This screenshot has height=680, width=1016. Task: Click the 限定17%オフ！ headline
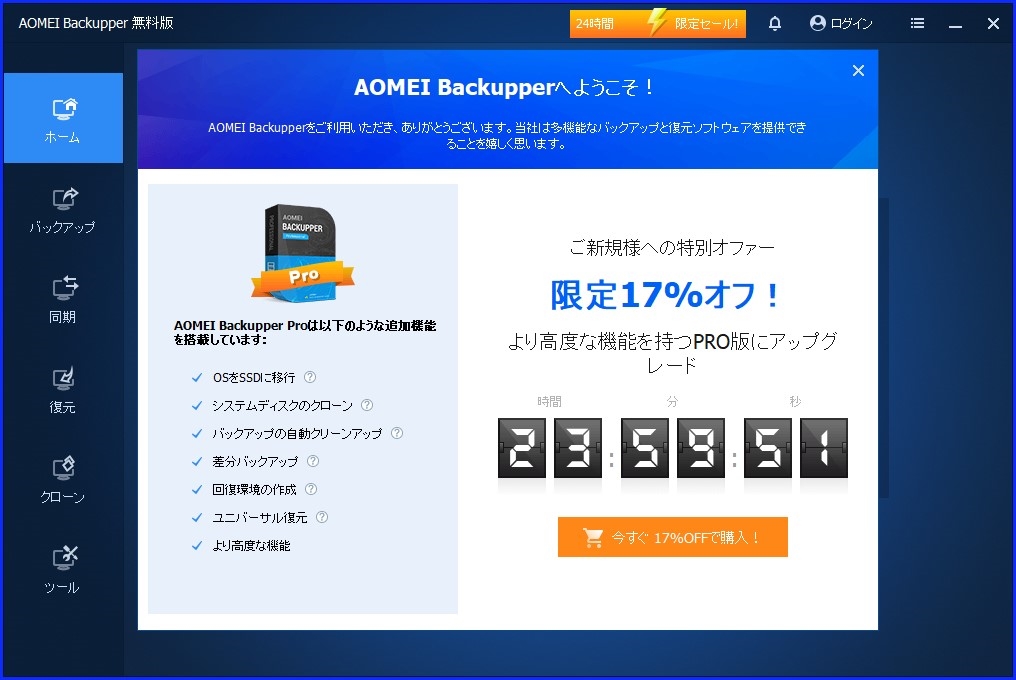(x=666, y=295)
